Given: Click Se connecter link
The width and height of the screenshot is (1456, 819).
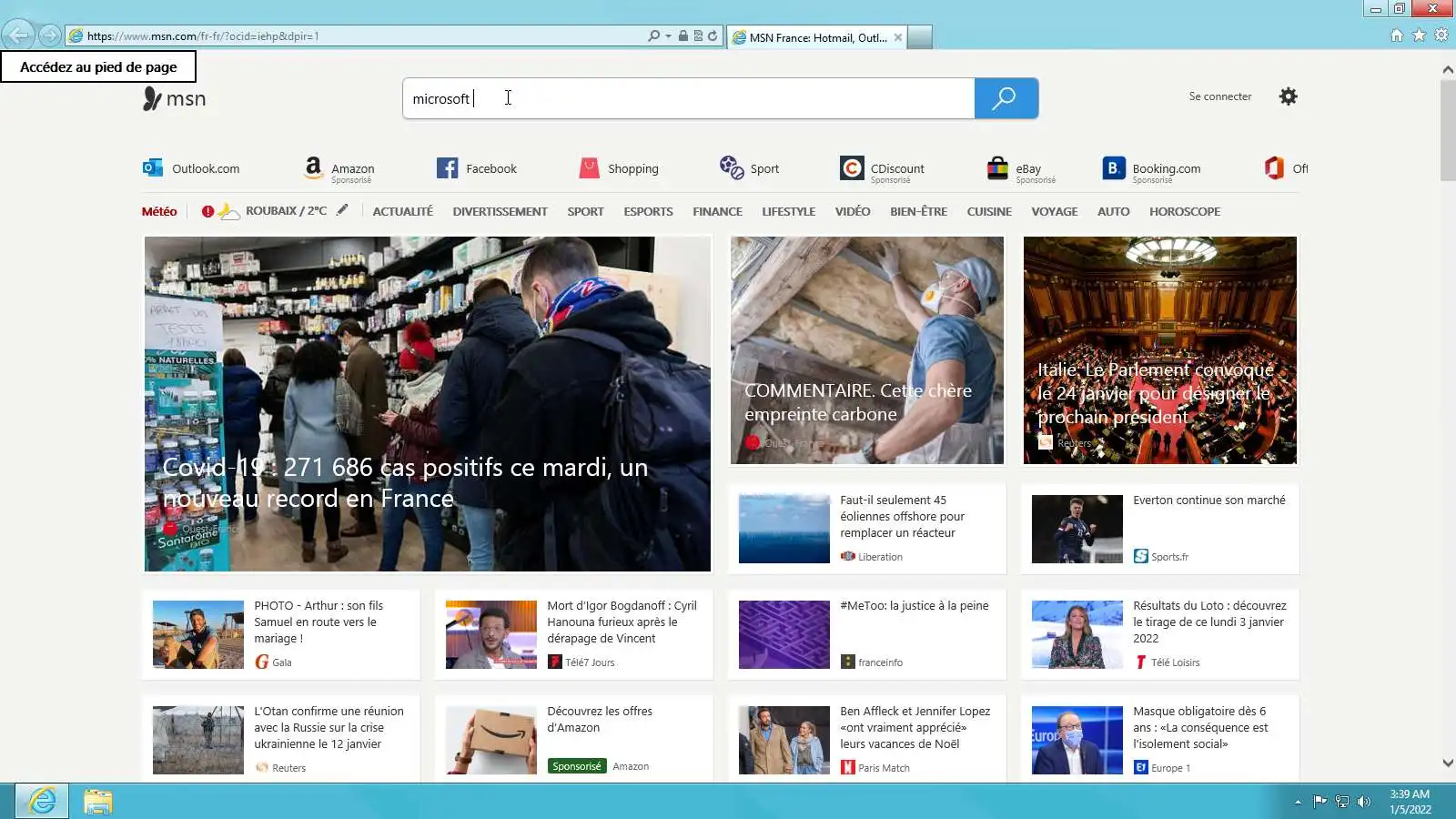Looking at the screenshot, I should tap(1219, 96).
